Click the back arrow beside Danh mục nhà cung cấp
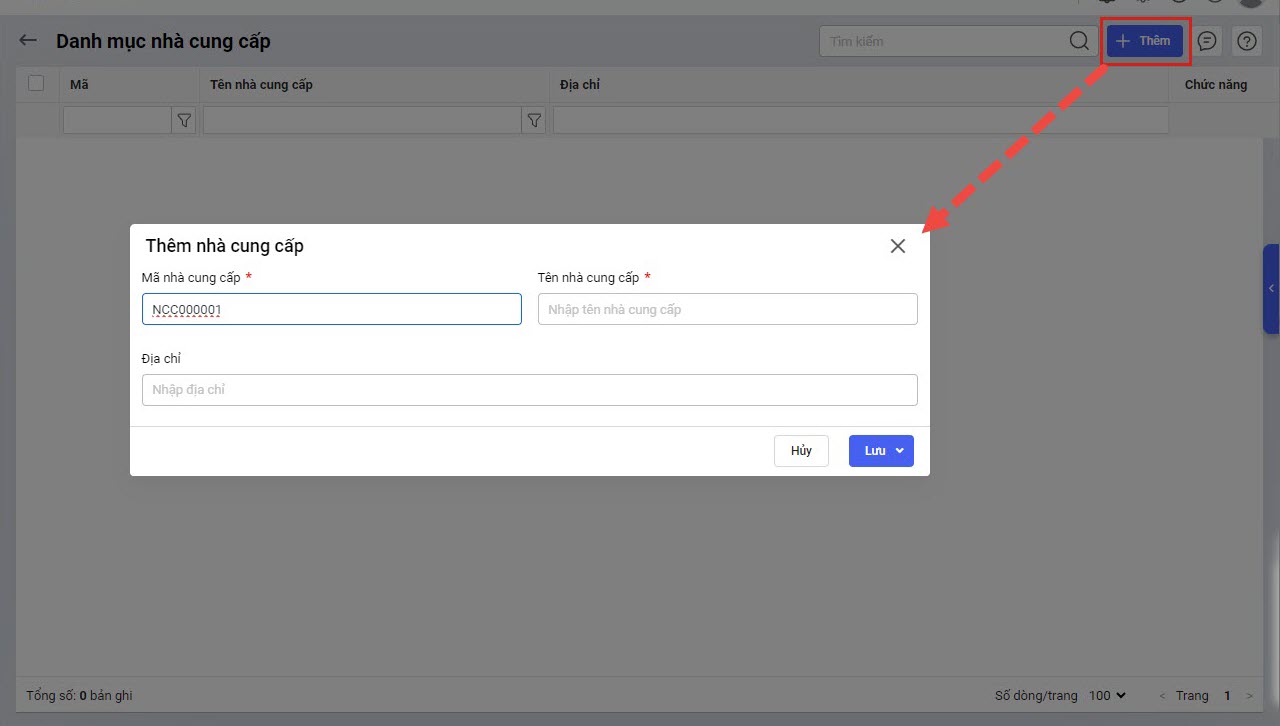This screenshot has height=726, width=1280. [28, 41]
